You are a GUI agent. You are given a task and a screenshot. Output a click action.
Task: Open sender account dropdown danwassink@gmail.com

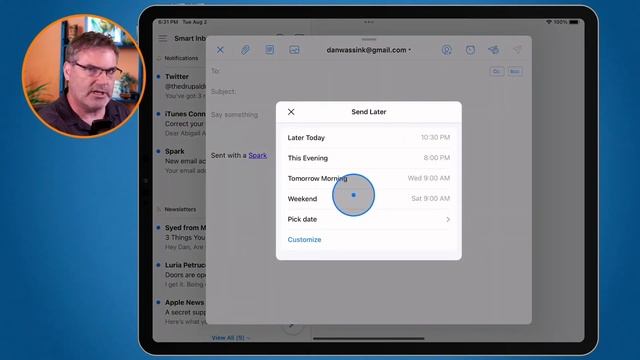coord(369,50)
